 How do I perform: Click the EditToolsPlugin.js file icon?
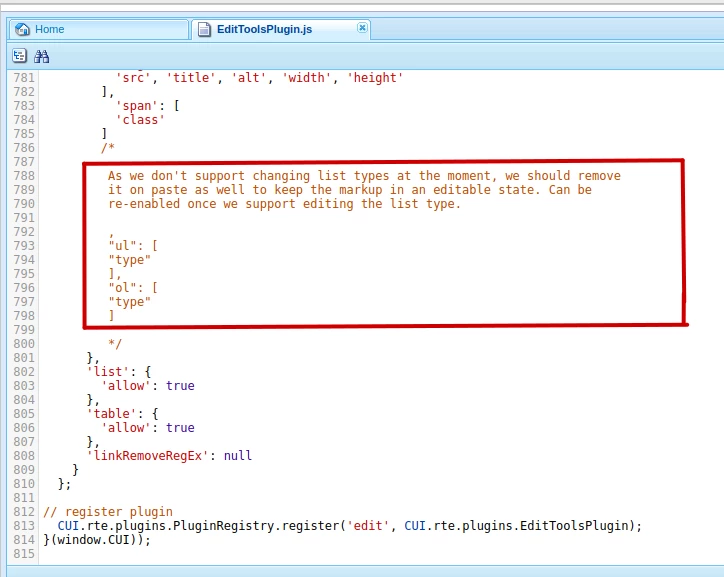pos(204,30)
